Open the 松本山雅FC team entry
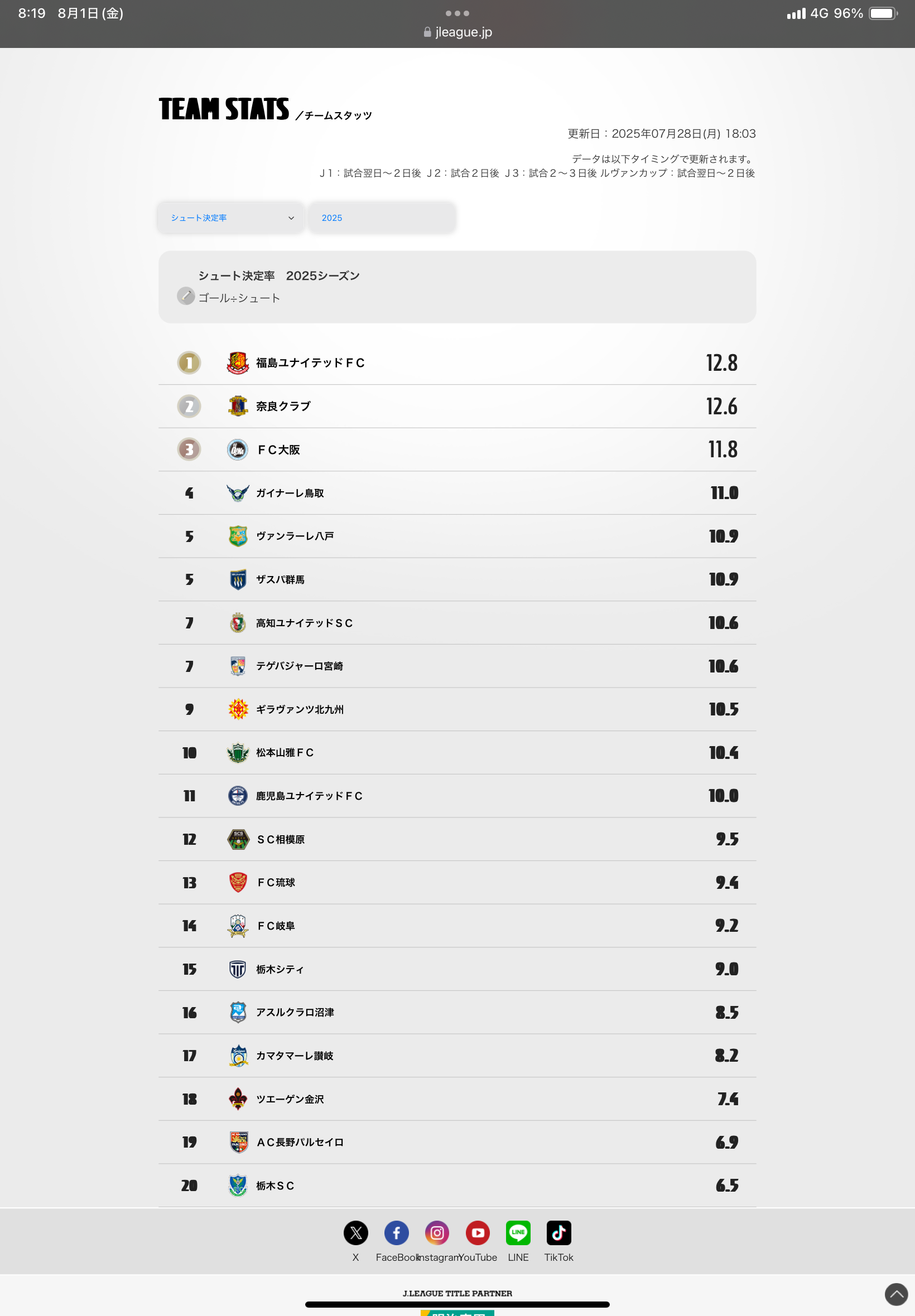 (458, 752)
